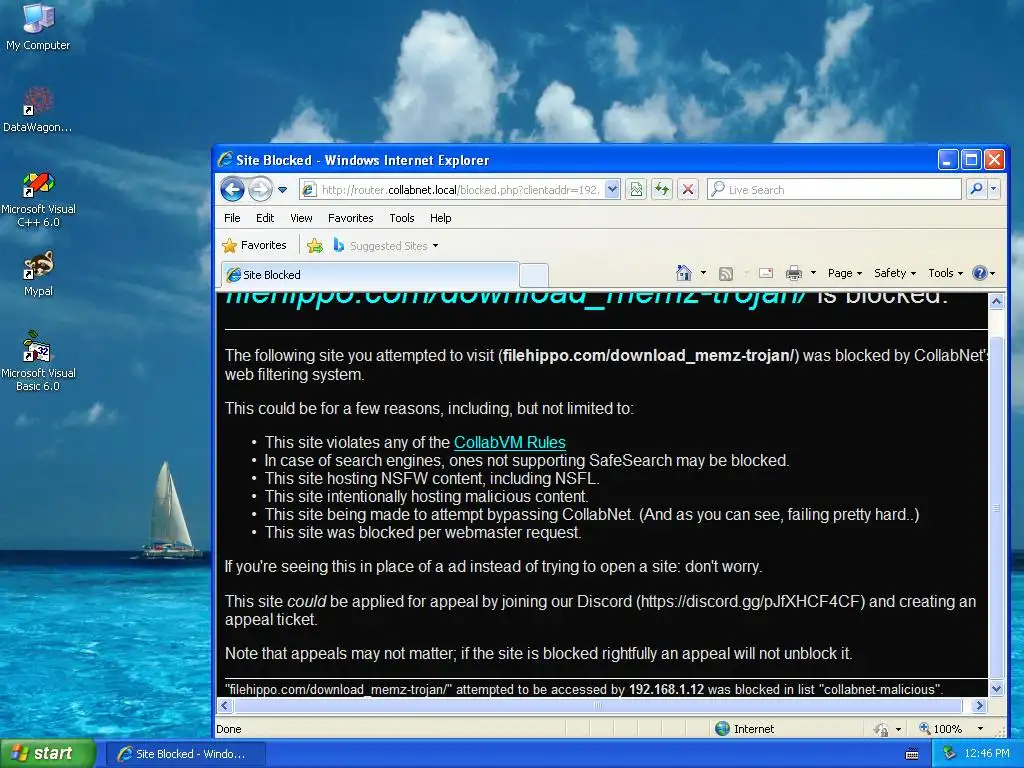The height and width of the screenshot is (768, 1024).
Task: Click the horizontal scrollbar thumb
Action: coord(598,705)
